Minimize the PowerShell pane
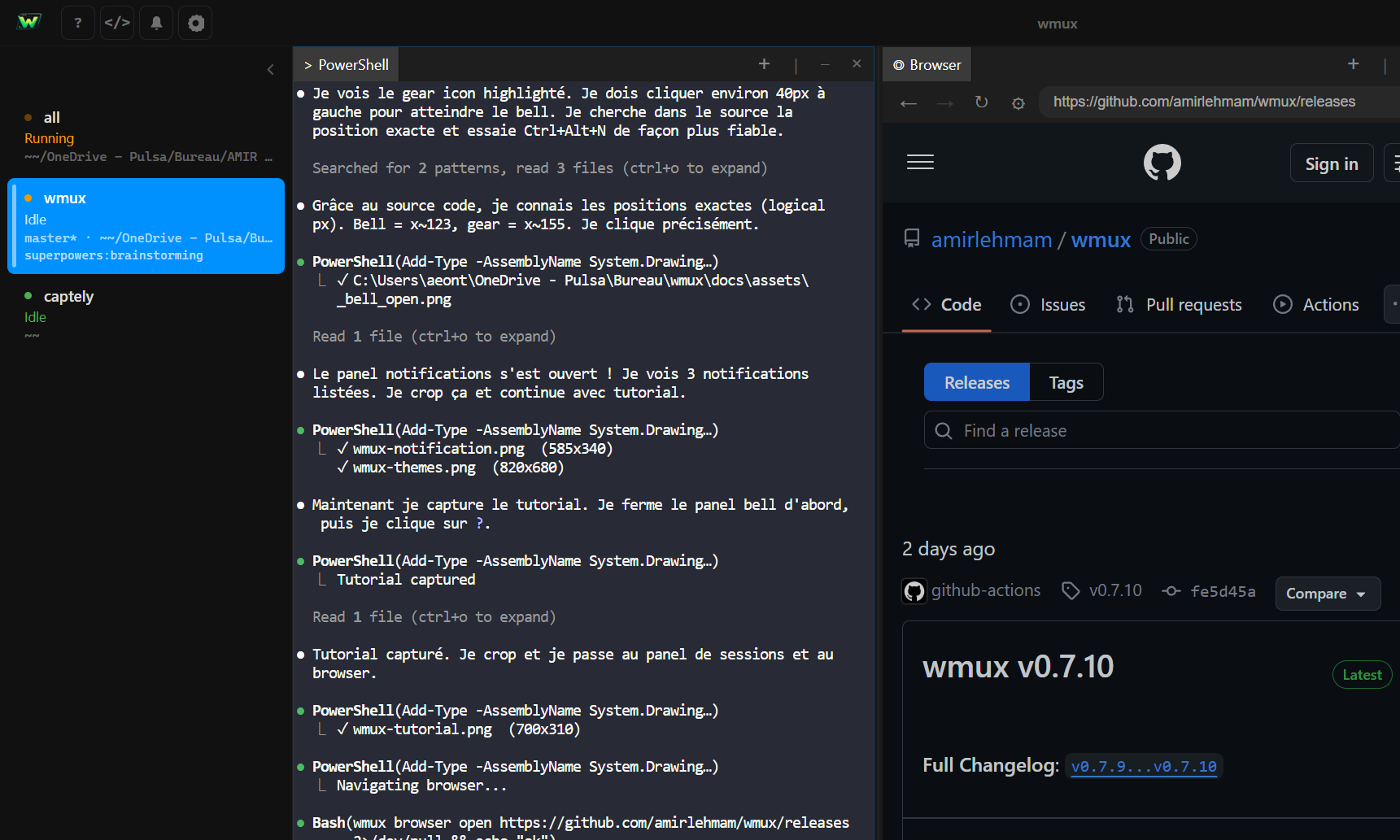This screenshot has width=1400, height=840. pyautogui.click(x=825, y=64)
